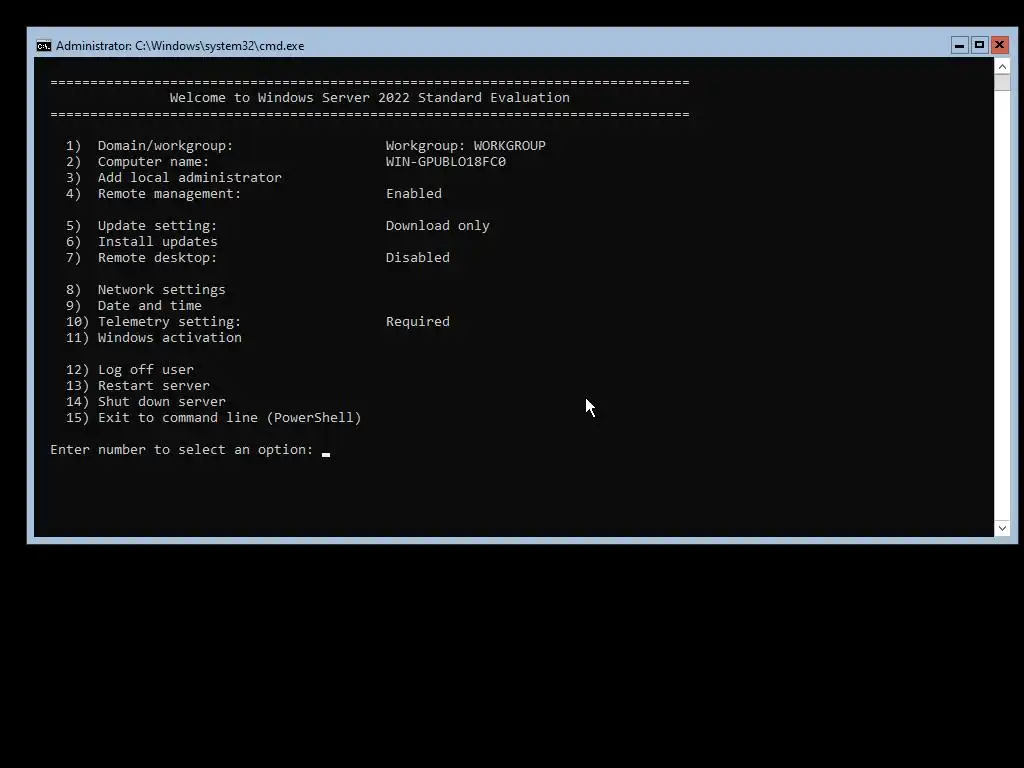Click the 'Download only' value
The width and height of the screenshot is (1024, 768).
point(438,225)
